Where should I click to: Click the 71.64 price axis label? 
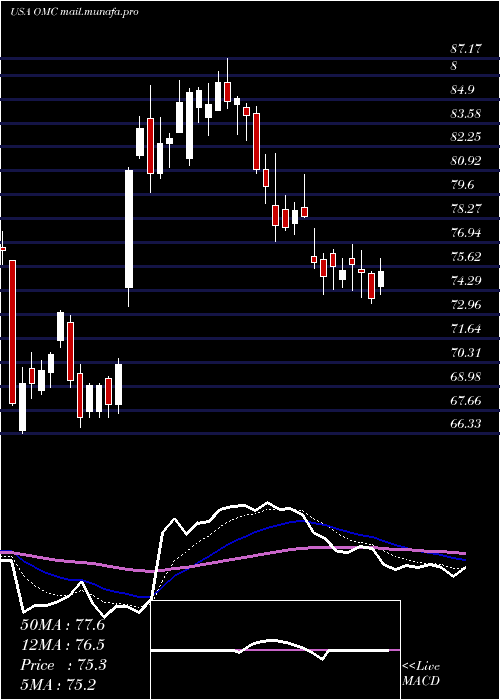pos(466,329)
